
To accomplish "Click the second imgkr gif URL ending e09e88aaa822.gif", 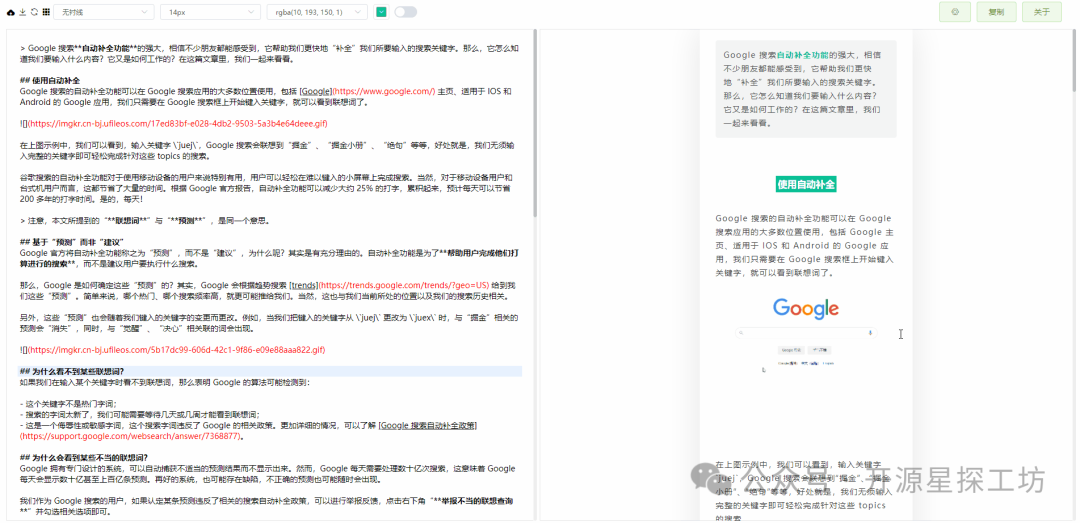I will point(176,349).
